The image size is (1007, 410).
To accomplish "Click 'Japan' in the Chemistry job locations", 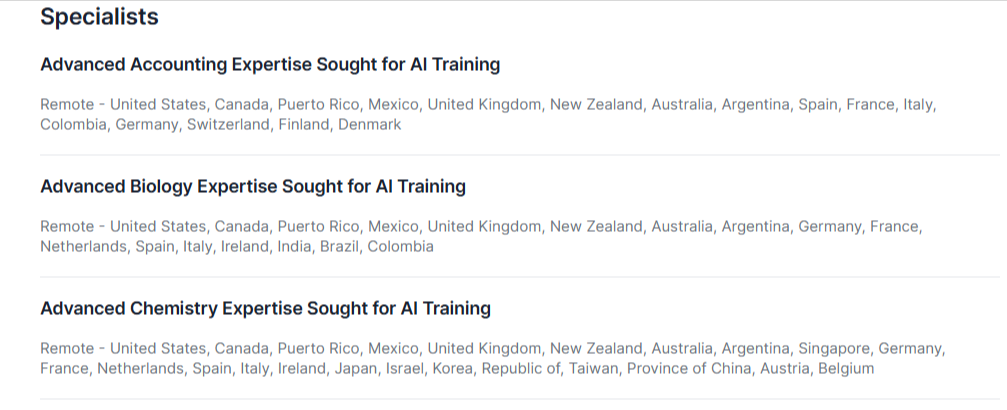I will pos(339,369).
